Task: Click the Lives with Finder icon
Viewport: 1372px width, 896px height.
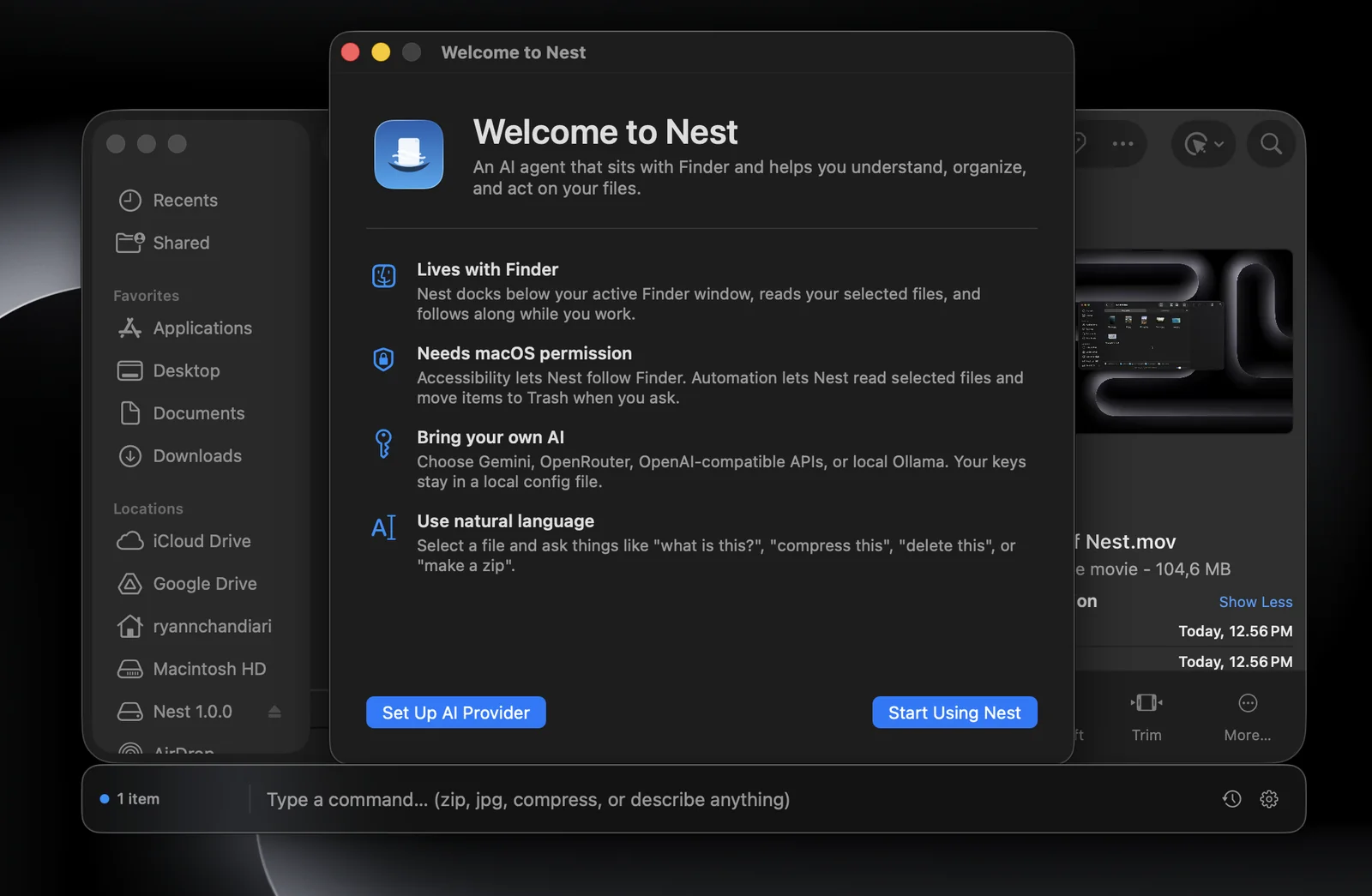Action: pyautogui.click(x=383, y=275)
